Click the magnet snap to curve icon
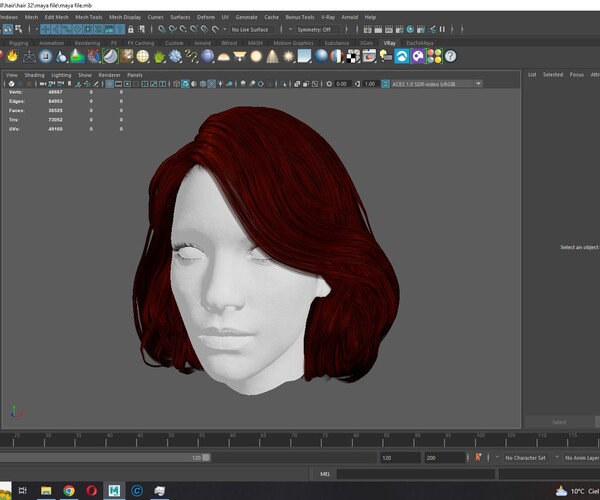Viewport: 600px width, 500px height. (x=173, y=29)
